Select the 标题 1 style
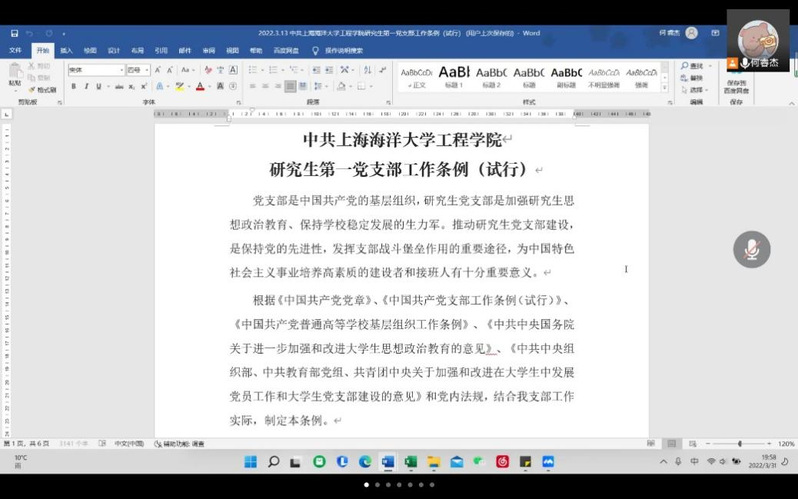Screen dimensions: 798x499 click(453, 74)
